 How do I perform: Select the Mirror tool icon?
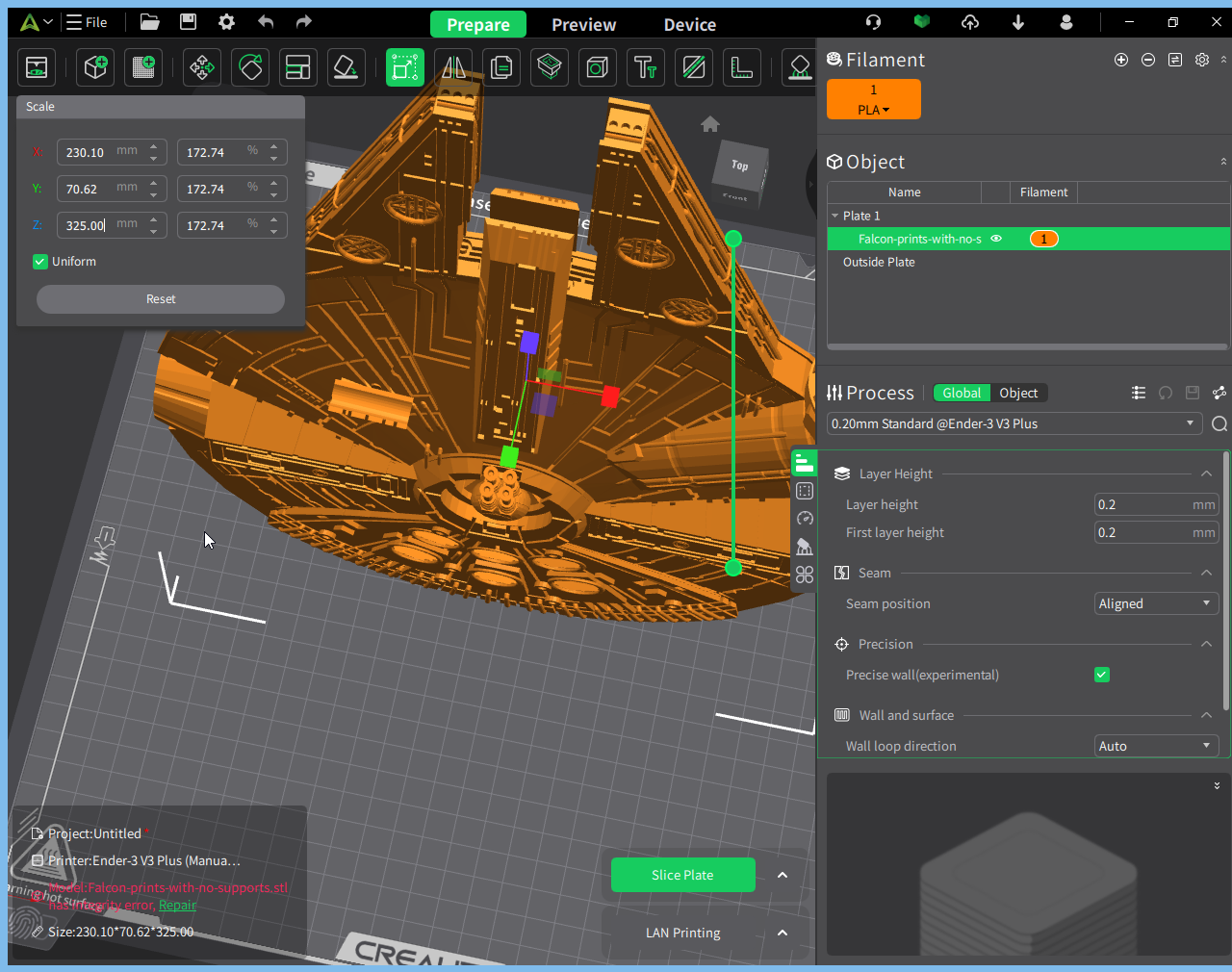[x=453, y=67]
